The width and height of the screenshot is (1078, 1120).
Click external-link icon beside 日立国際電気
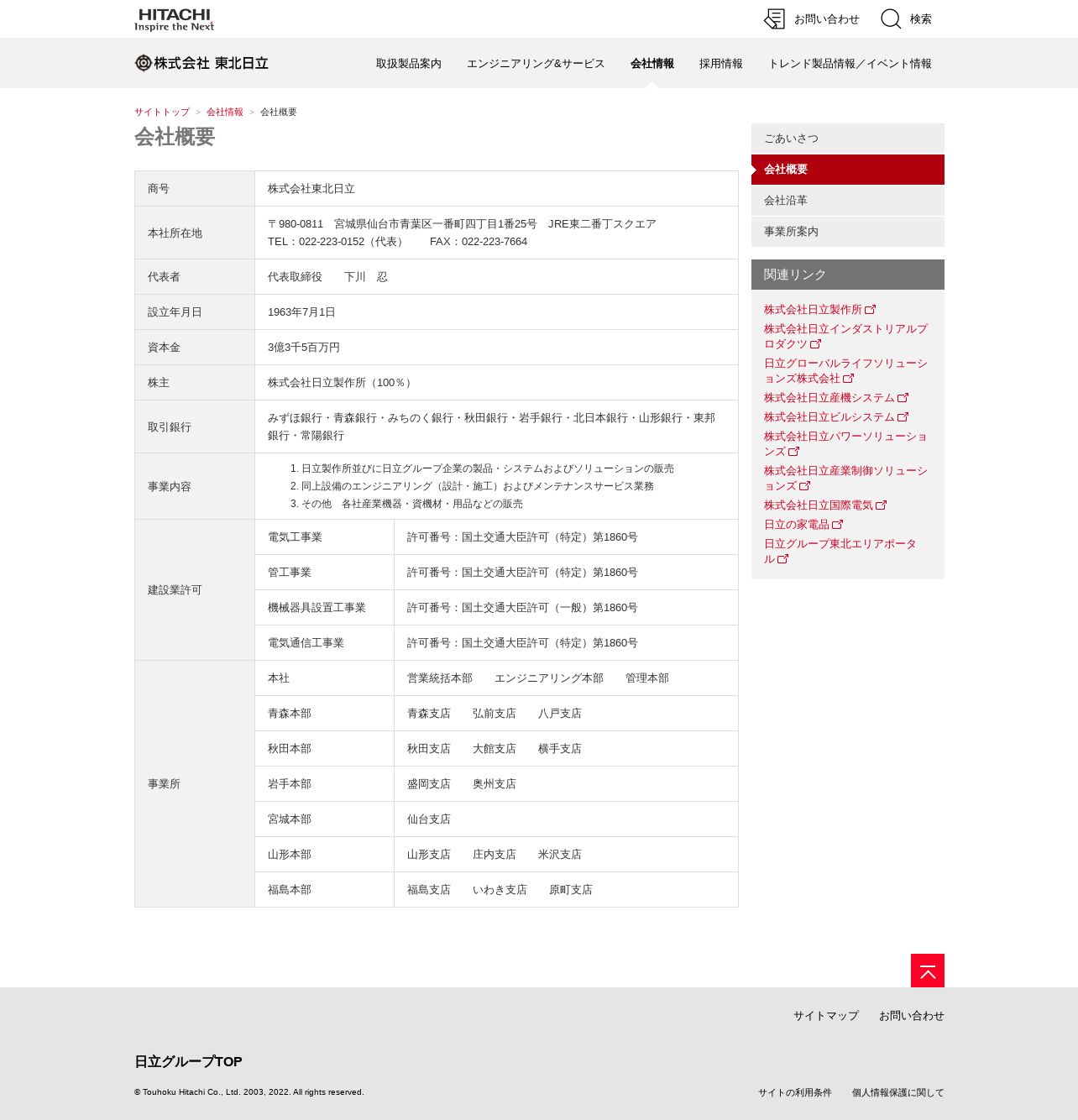click(x=882, y=505)
